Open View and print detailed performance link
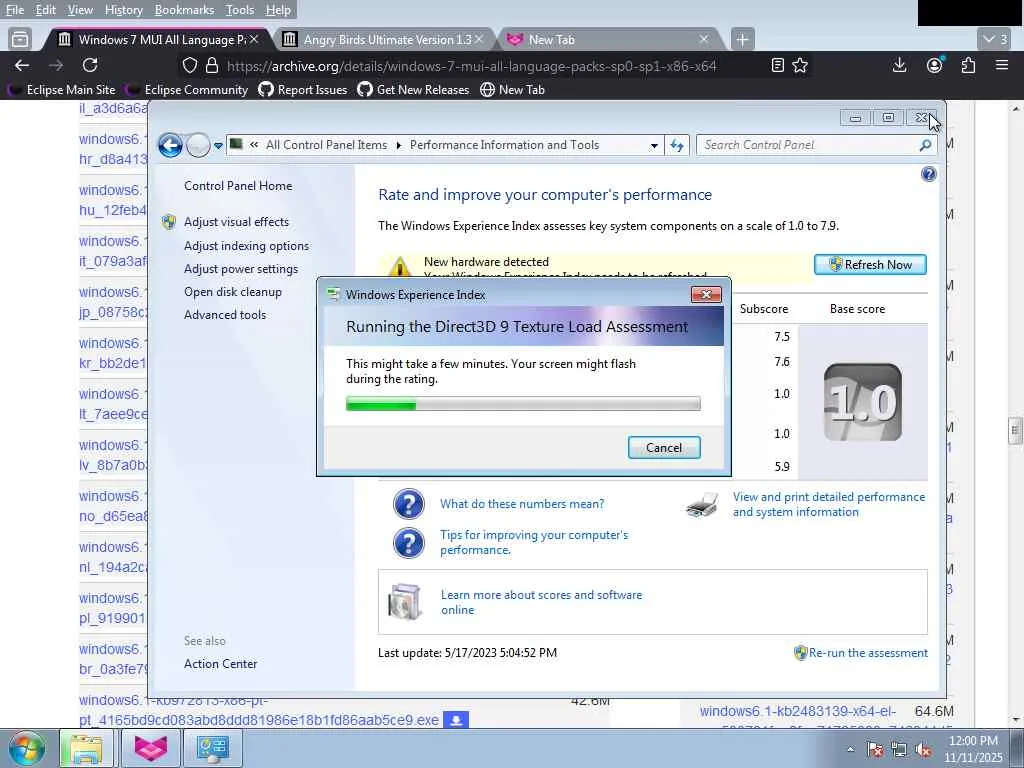Screen dimensions: 1024x768 829,504
